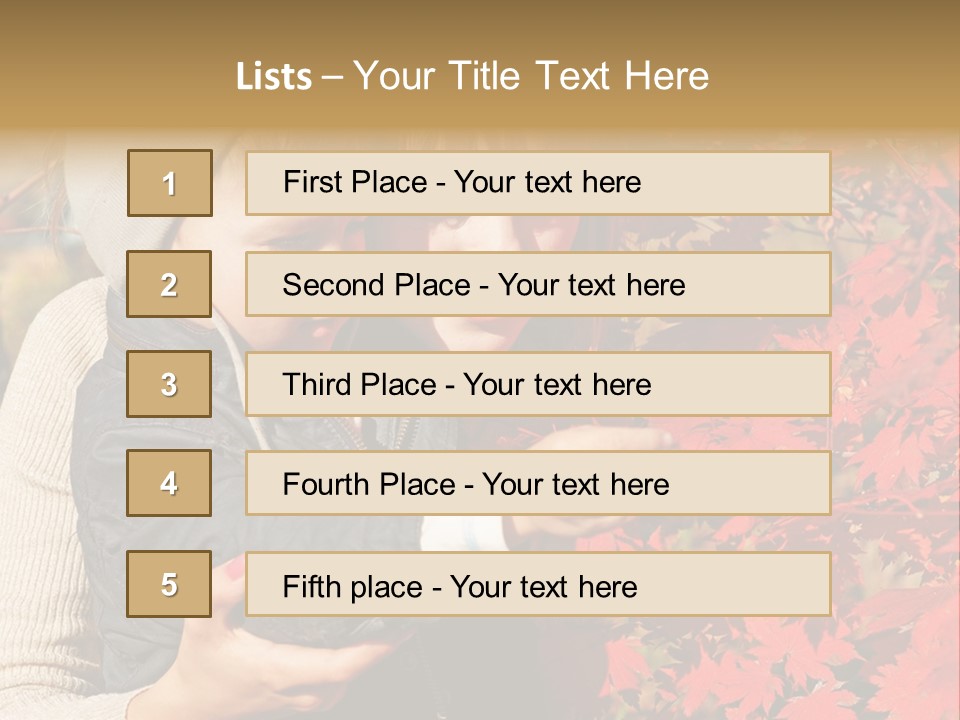The width and height of the screenshot is (960, 720).
Task: Click the number 1 box
Action: coord(170,183)
